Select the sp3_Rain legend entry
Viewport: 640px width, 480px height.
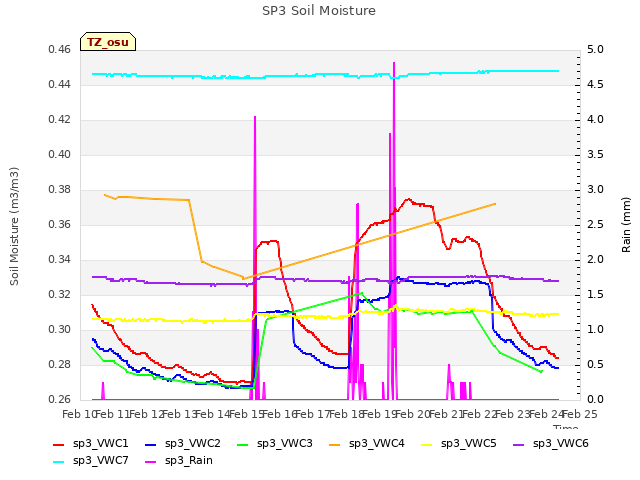point(179,461)
